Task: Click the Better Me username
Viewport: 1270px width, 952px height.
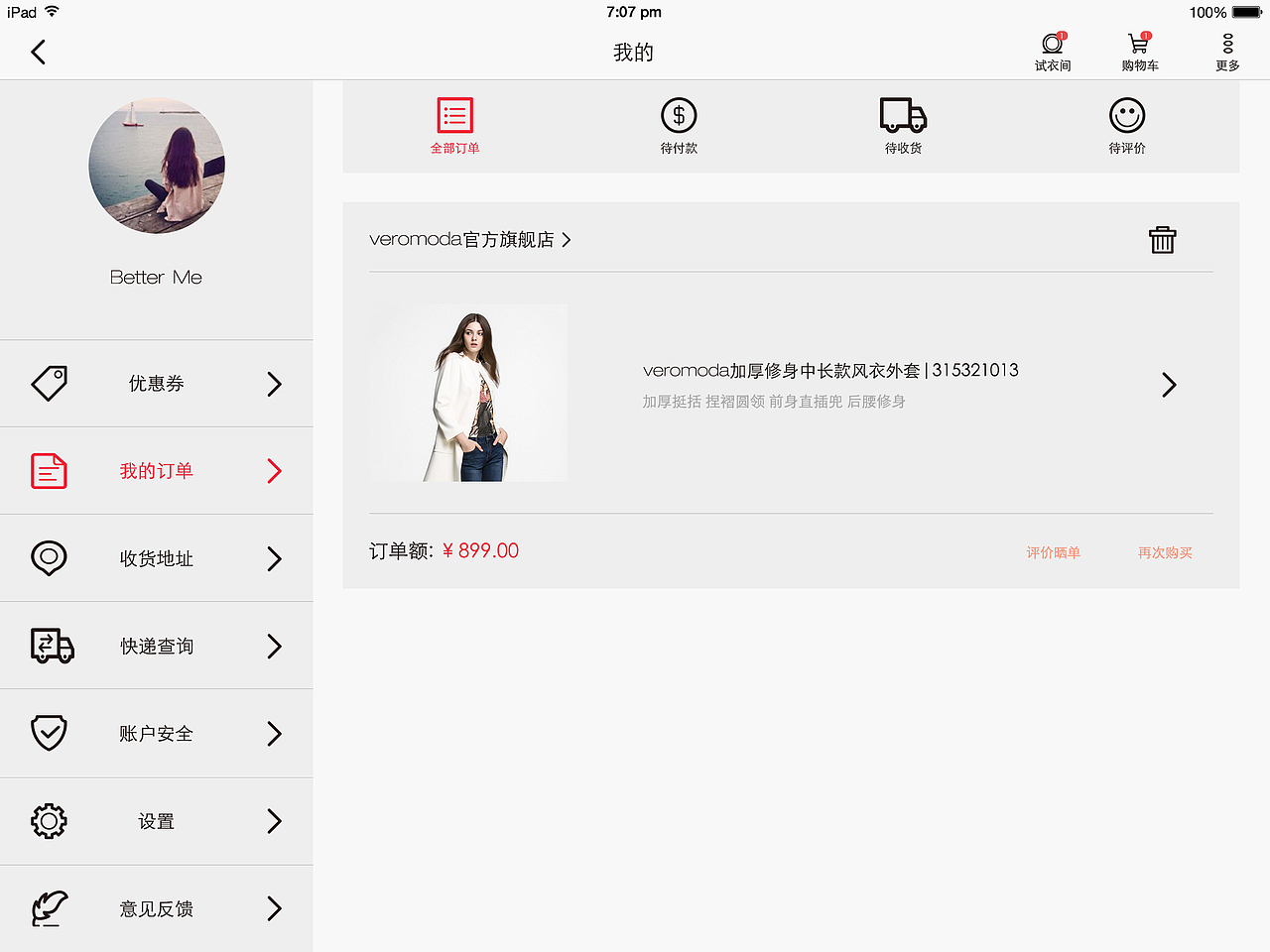Action: coord(156,278)
